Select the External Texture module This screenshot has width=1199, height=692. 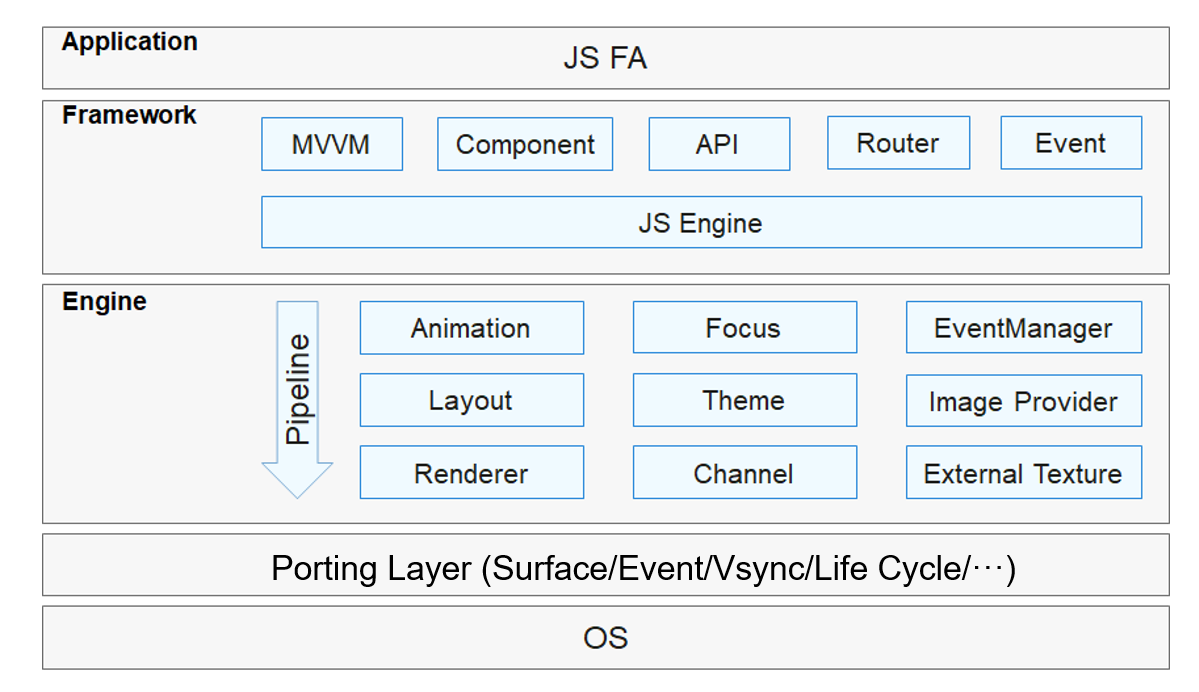tap(1023, 472)
